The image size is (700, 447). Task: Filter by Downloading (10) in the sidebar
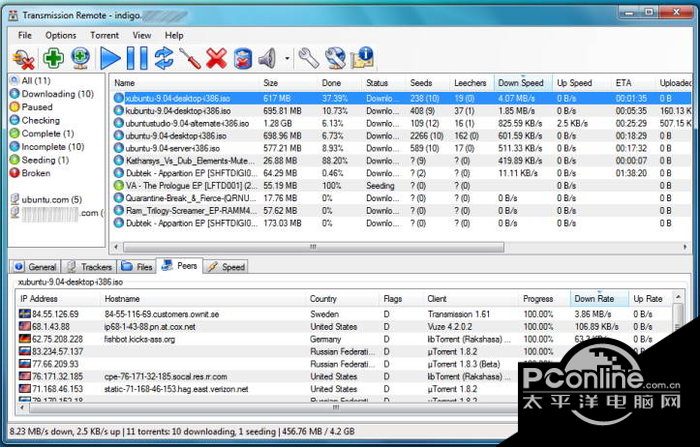pyautogui.click(x=57, y=94)
